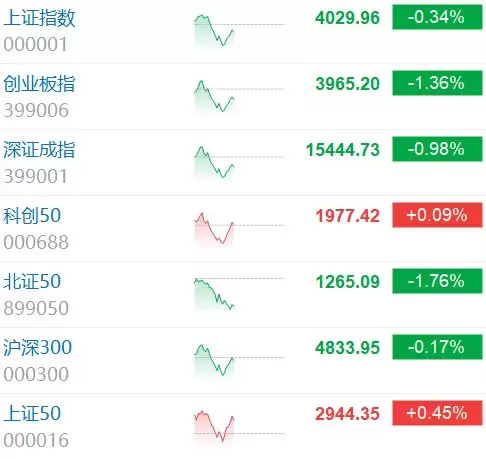
Task: Click the 上证指数 sparkline chart
Action: [239, 31]
